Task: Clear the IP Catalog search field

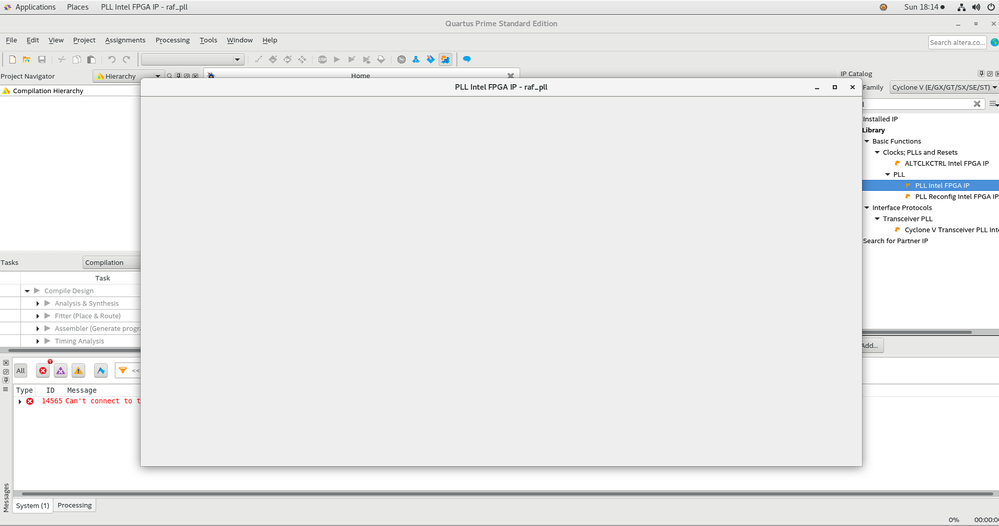Action: (977, 104)
